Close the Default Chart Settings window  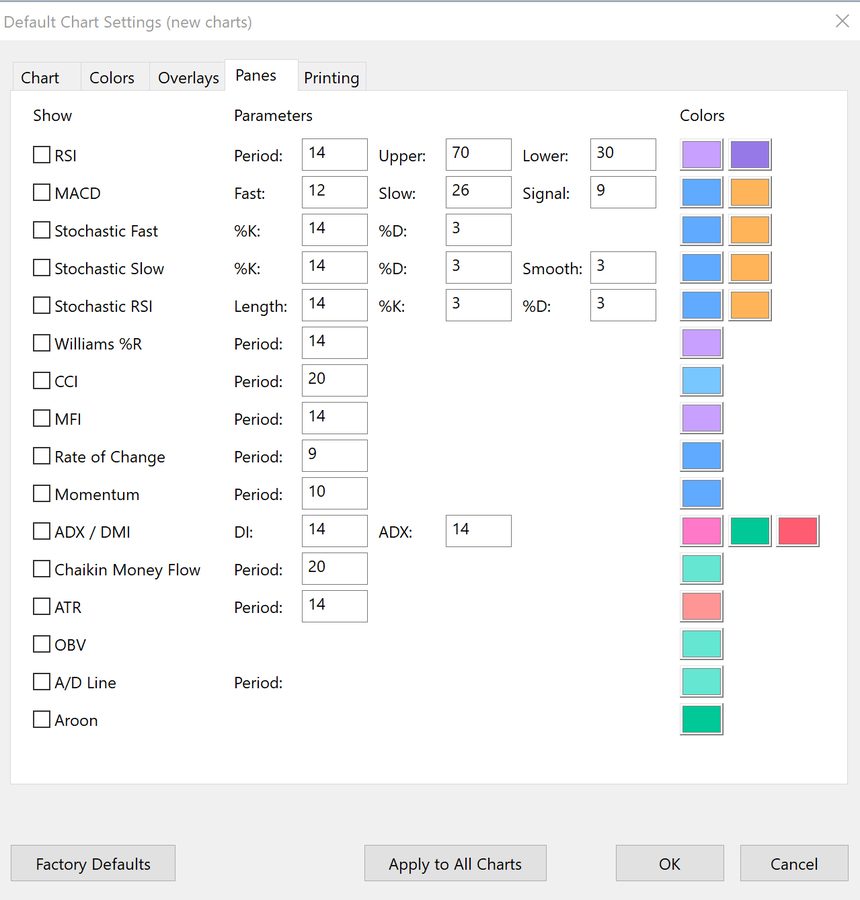click(842, 21)
